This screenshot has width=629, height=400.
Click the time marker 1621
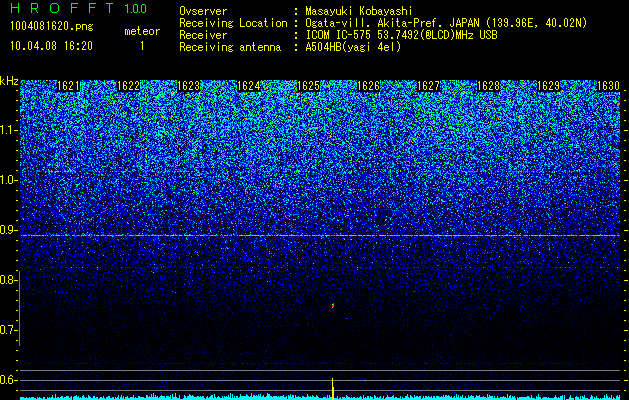point(68,86)
